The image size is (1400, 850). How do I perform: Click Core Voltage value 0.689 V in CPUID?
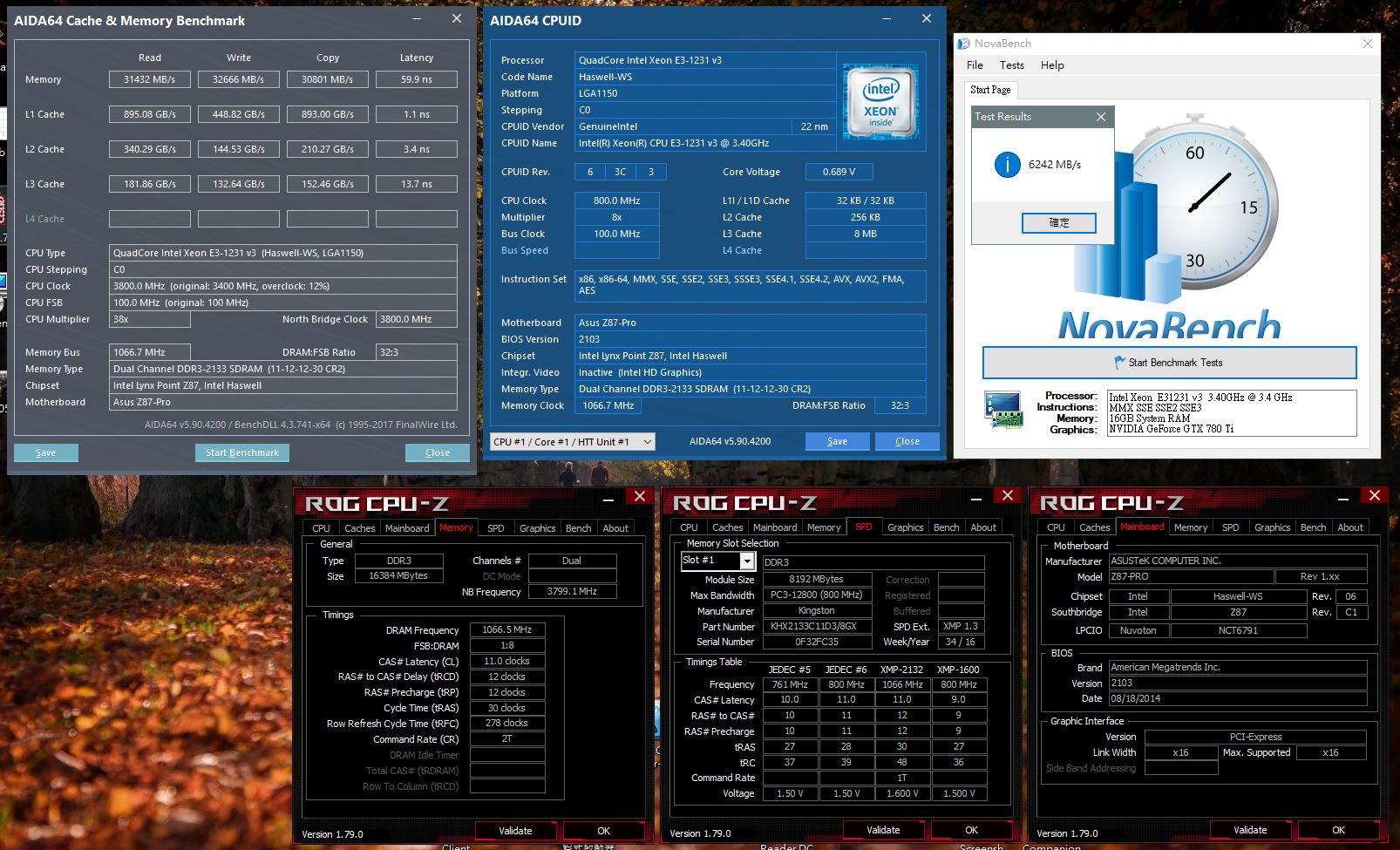839,172
